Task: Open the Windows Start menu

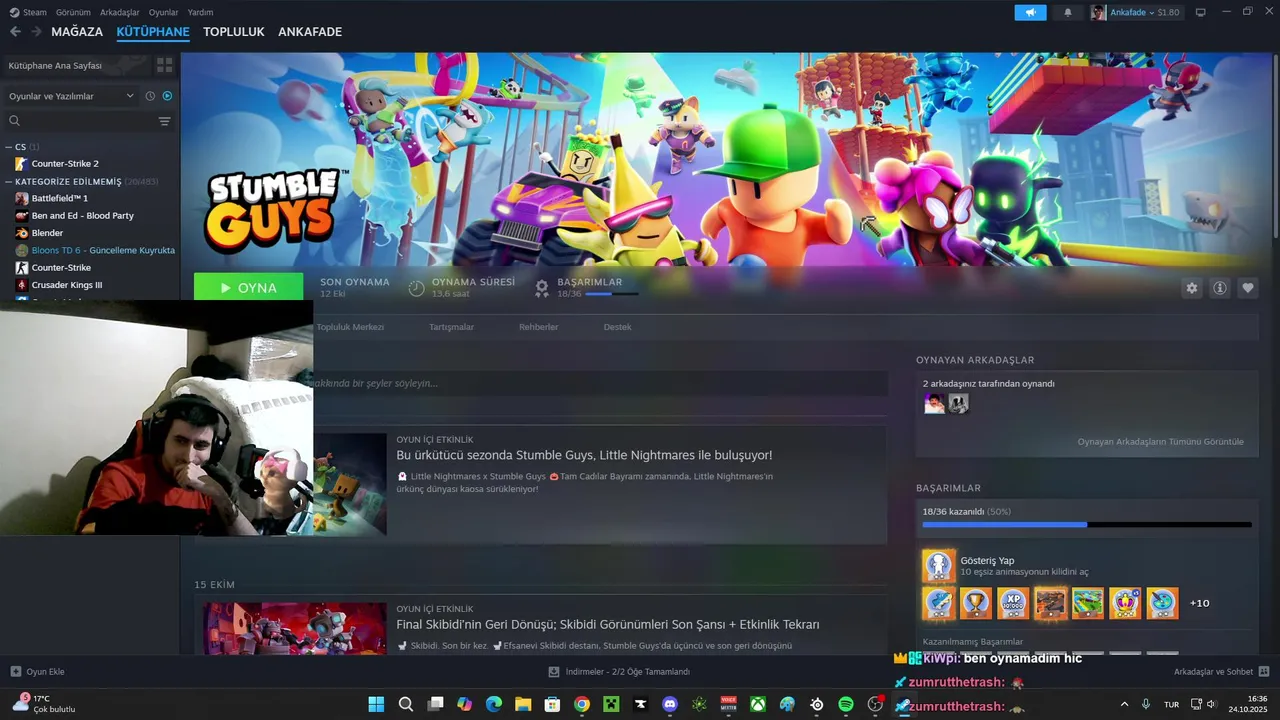Action: point(376,704)
